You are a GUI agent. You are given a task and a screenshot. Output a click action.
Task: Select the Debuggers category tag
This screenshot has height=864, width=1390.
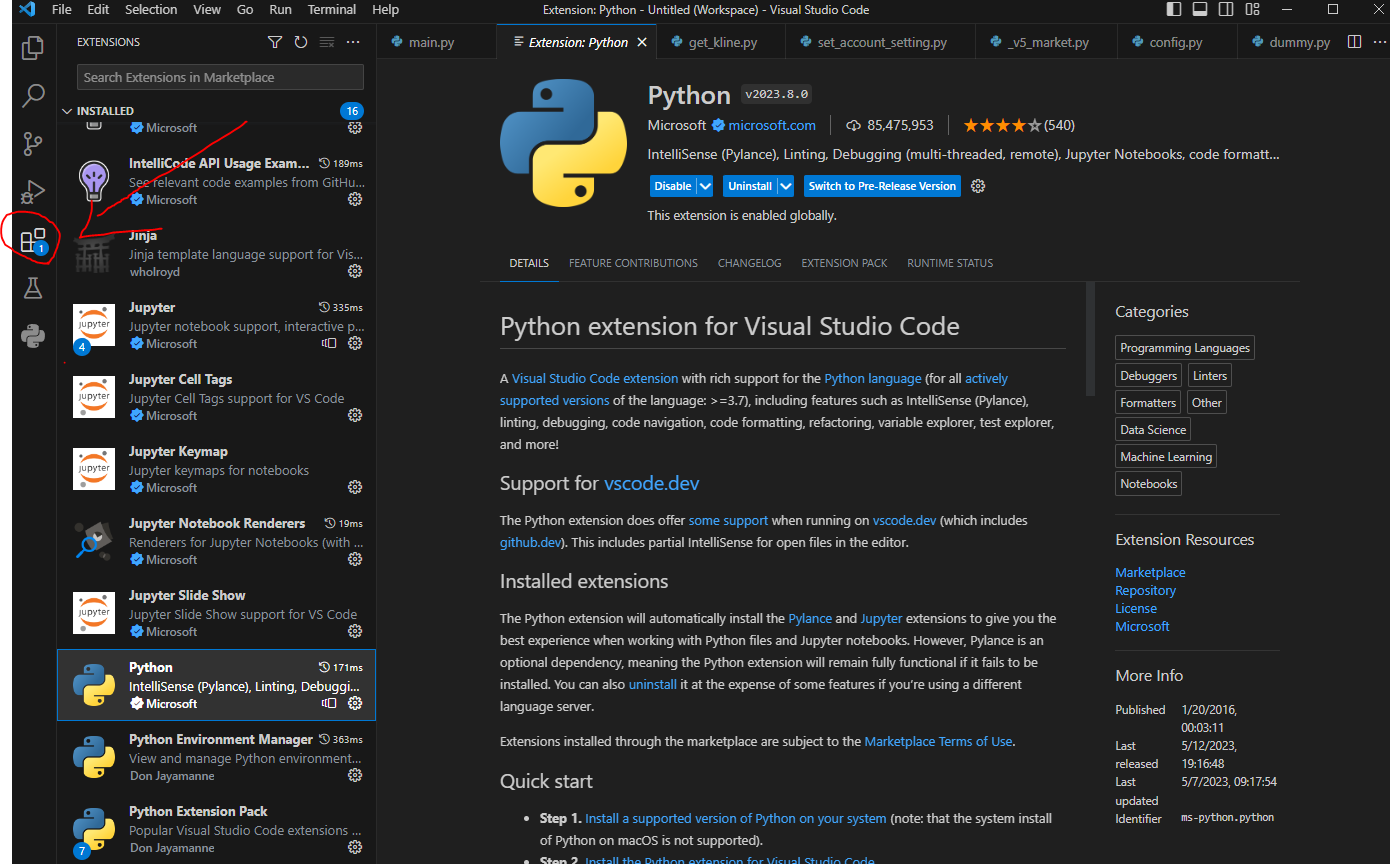[x=1148, y=375]
